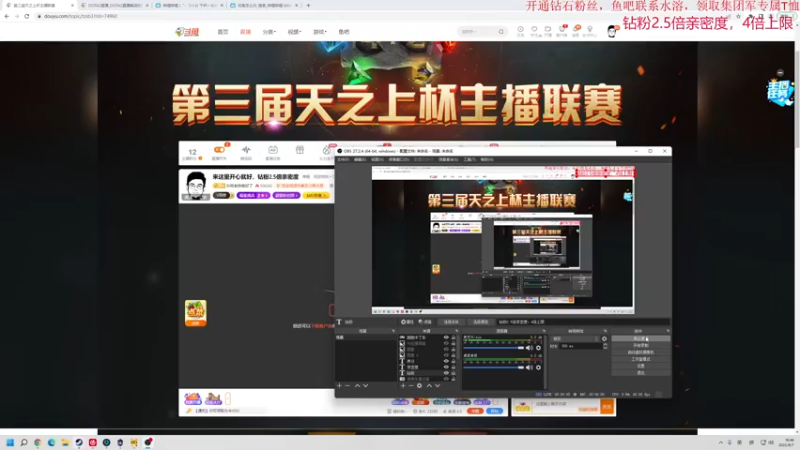Open desktop audio settings gear in mixer
This screenshot has width=800, height=450.
tap(538, 367)
